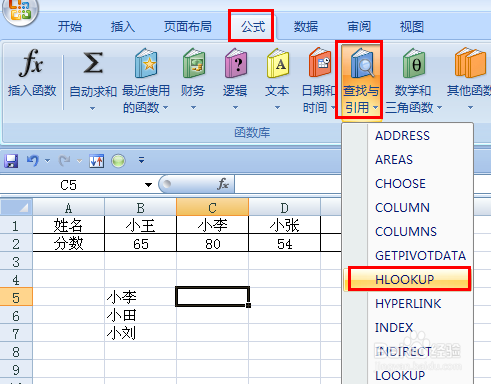Open the 其他函数 orange books icon
491x384 pixels.
coord(470,62)
